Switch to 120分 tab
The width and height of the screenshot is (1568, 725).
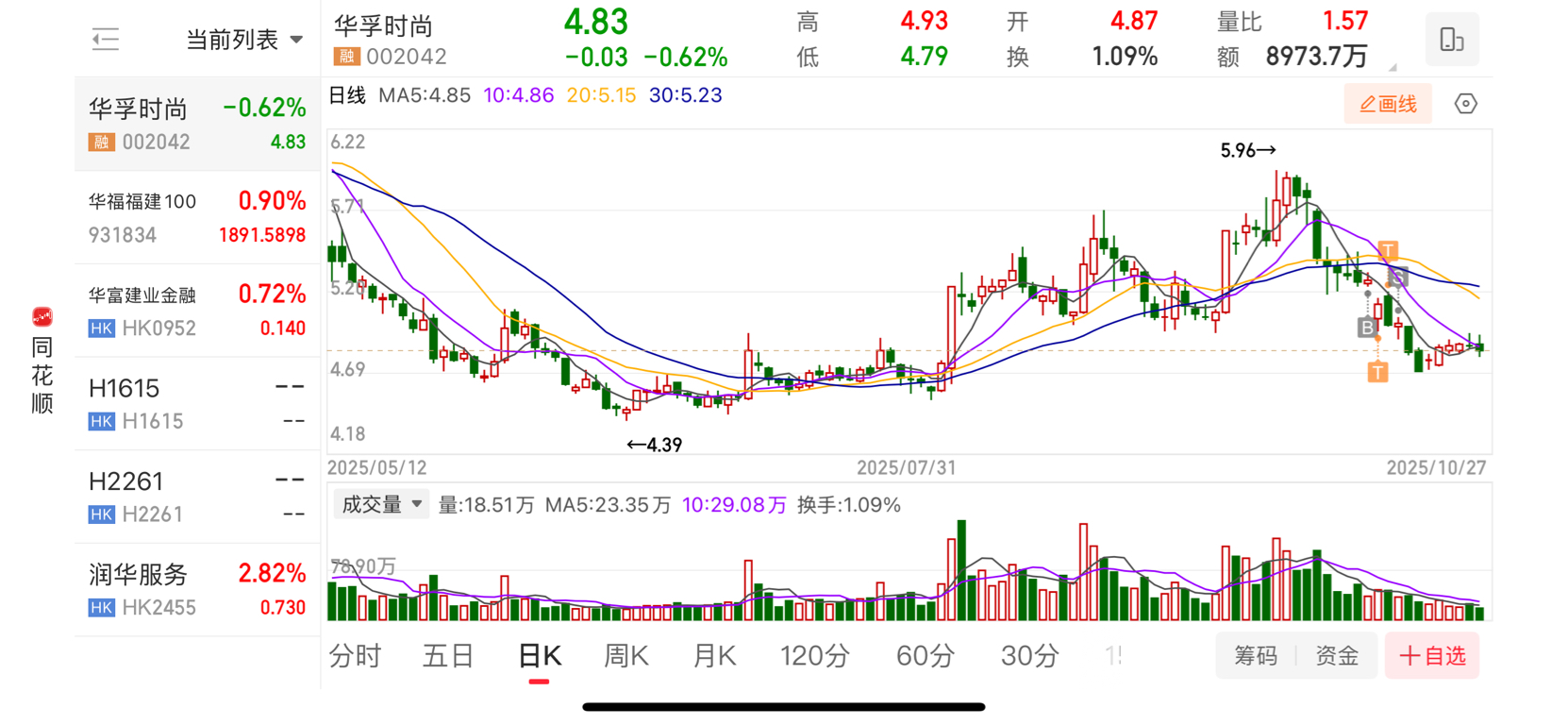(x=815, y=656)
